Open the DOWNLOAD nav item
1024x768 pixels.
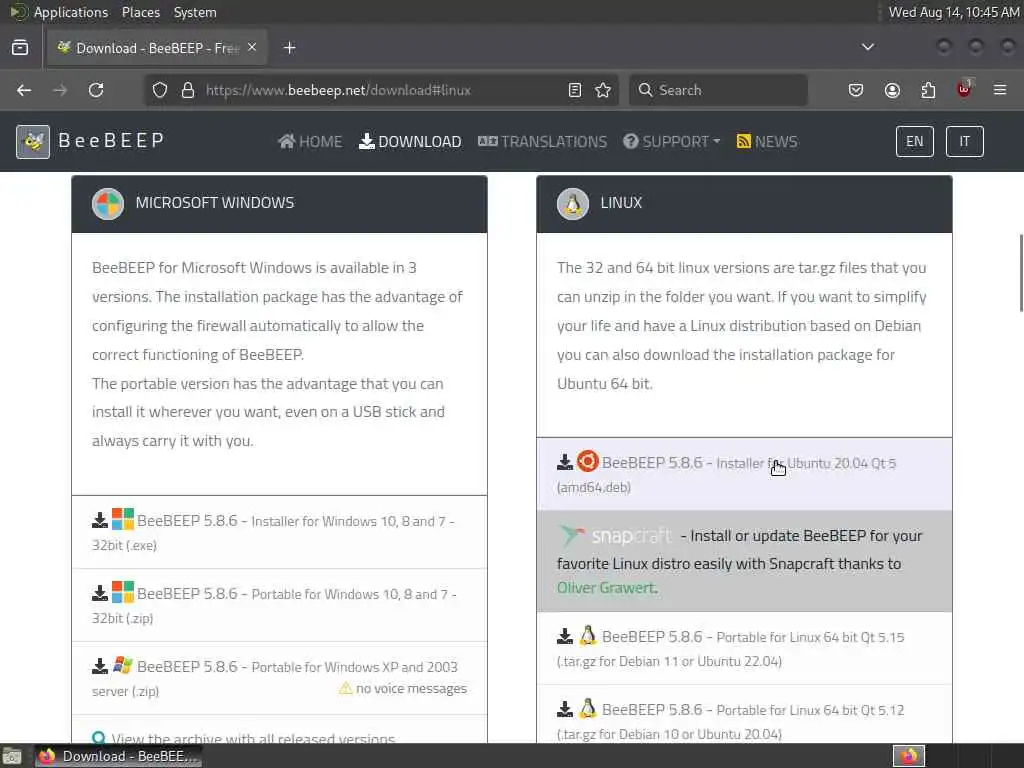click(x=410, y=142)
